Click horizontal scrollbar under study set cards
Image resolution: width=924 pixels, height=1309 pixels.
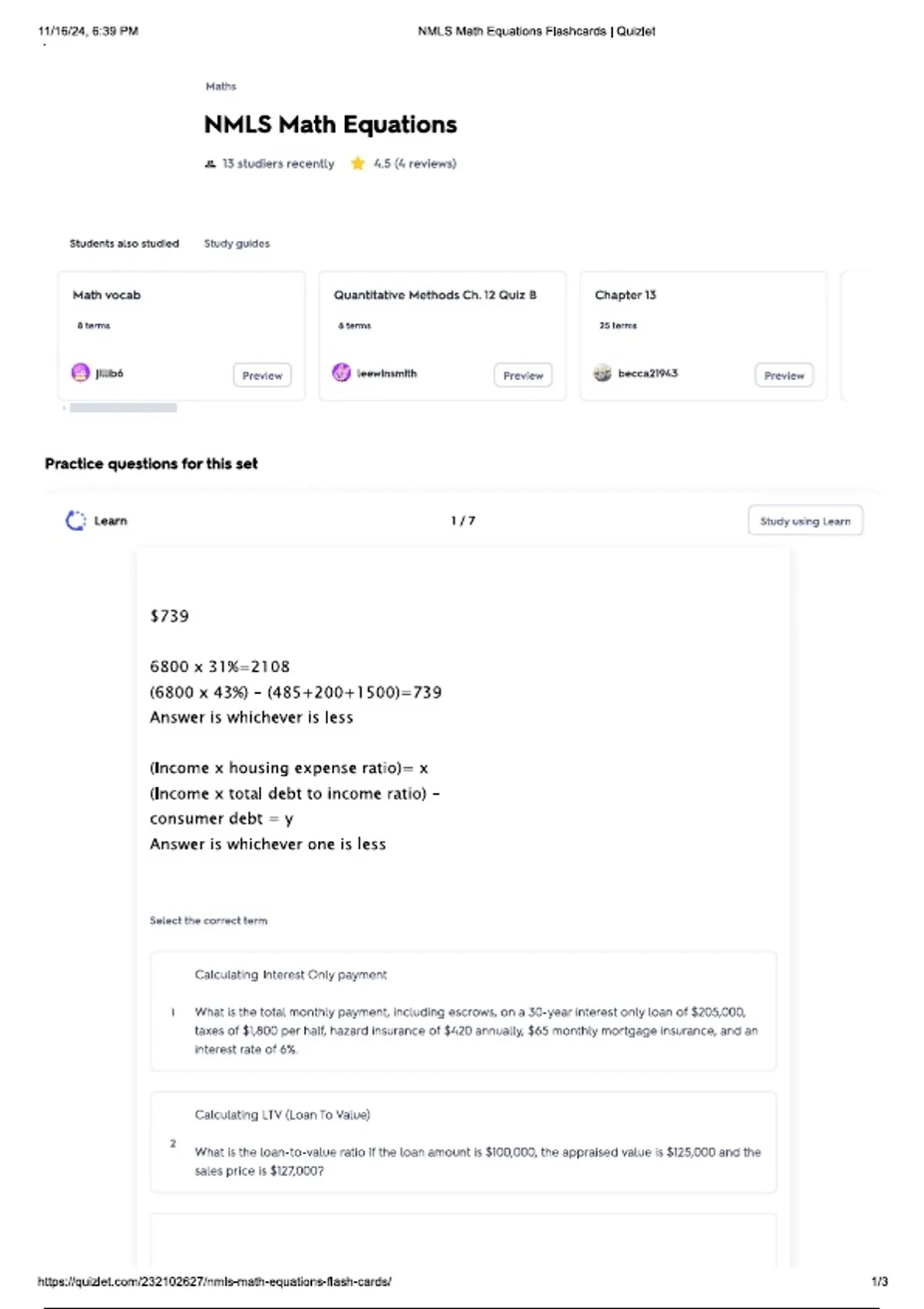click(123, 408)
